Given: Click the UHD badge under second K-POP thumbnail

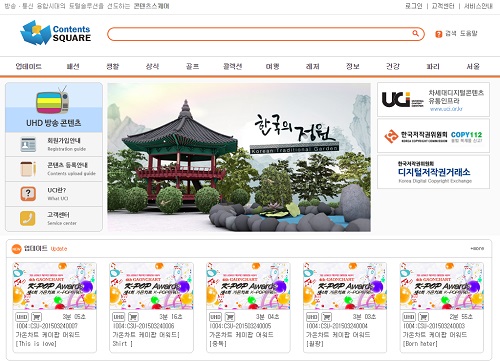Looking at the screenshot, I should pyautogui.click(x=118, y=317).
